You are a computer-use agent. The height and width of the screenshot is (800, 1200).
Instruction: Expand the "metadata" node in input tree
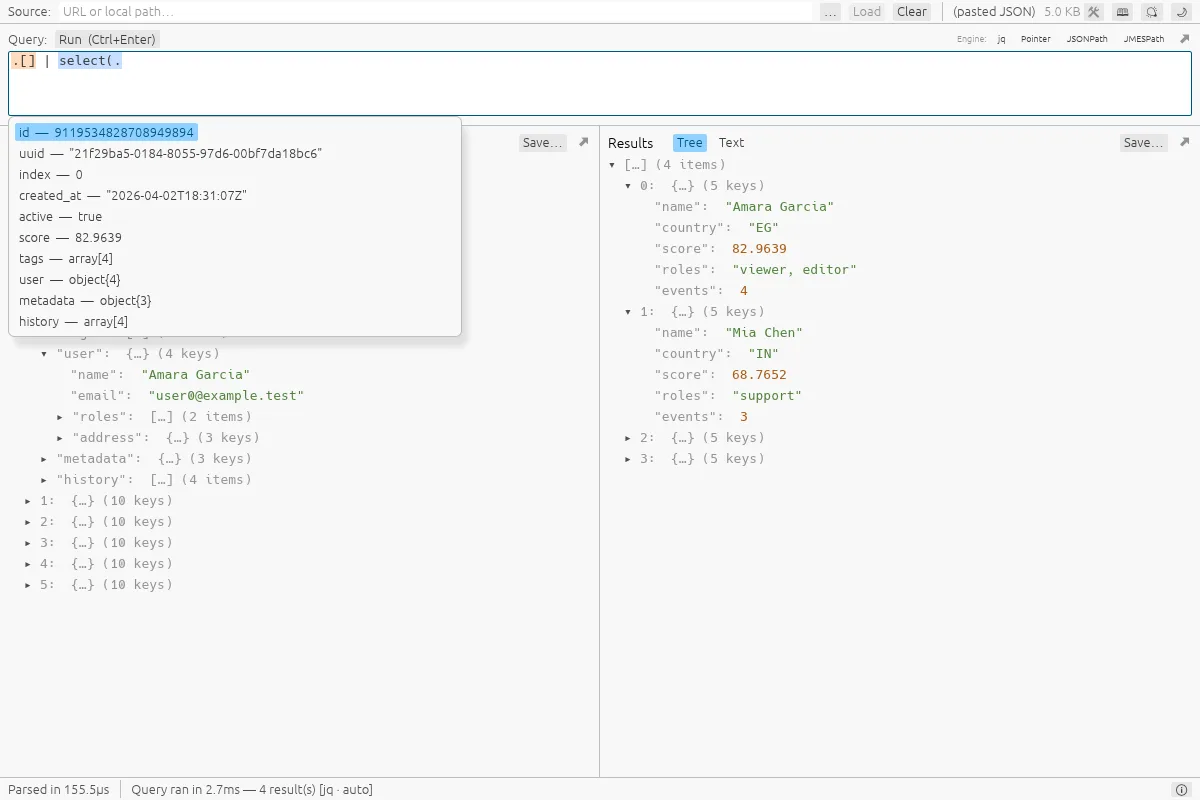pos(44,459)
